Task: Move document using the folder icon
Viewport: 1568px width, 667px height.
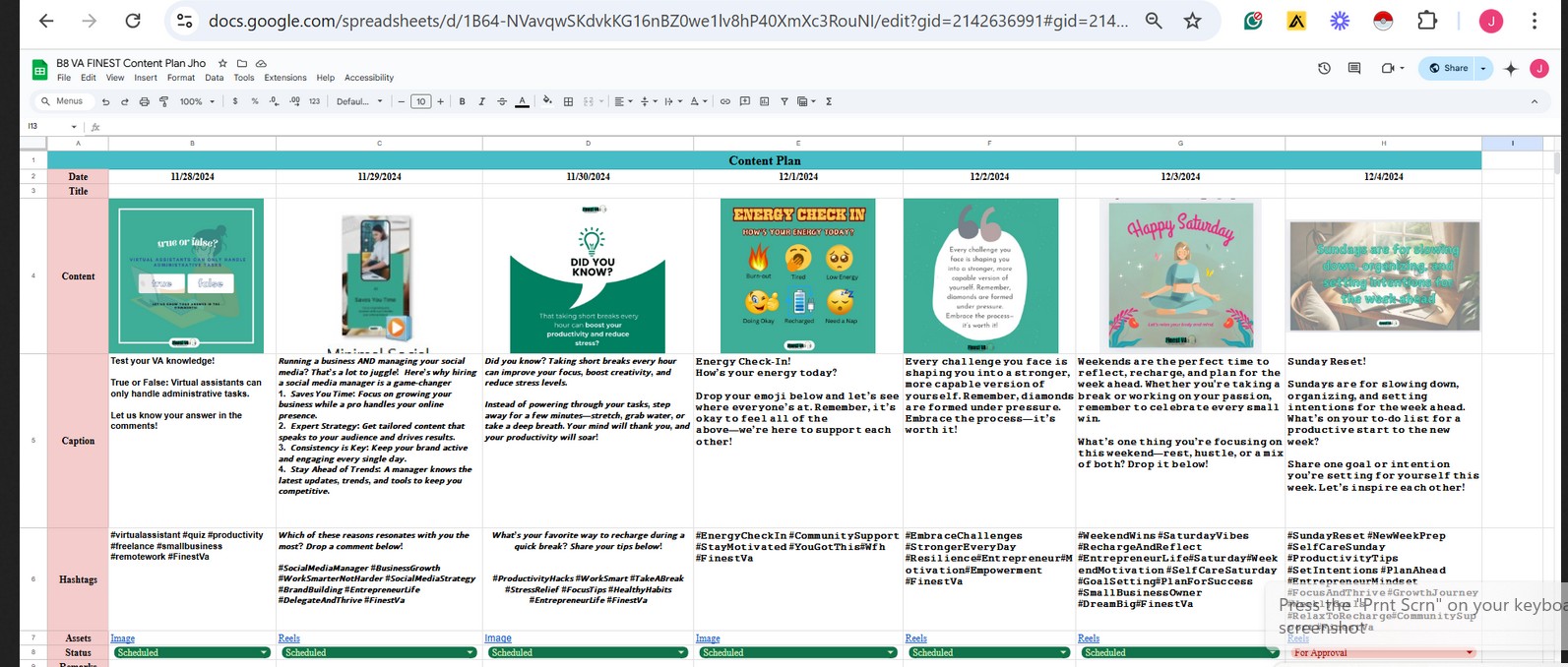Action: click(242, 63)
